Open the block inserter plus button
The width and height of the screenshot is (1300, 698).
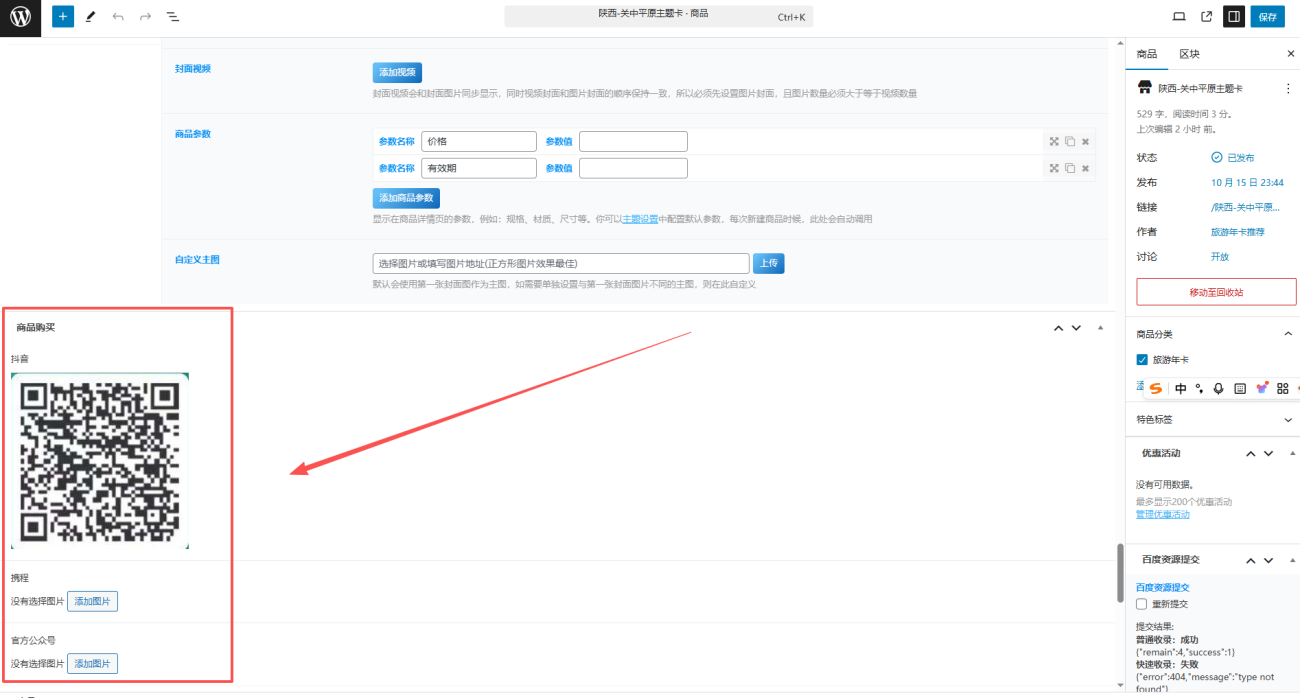pyautogui.click(x=63, y=17)
